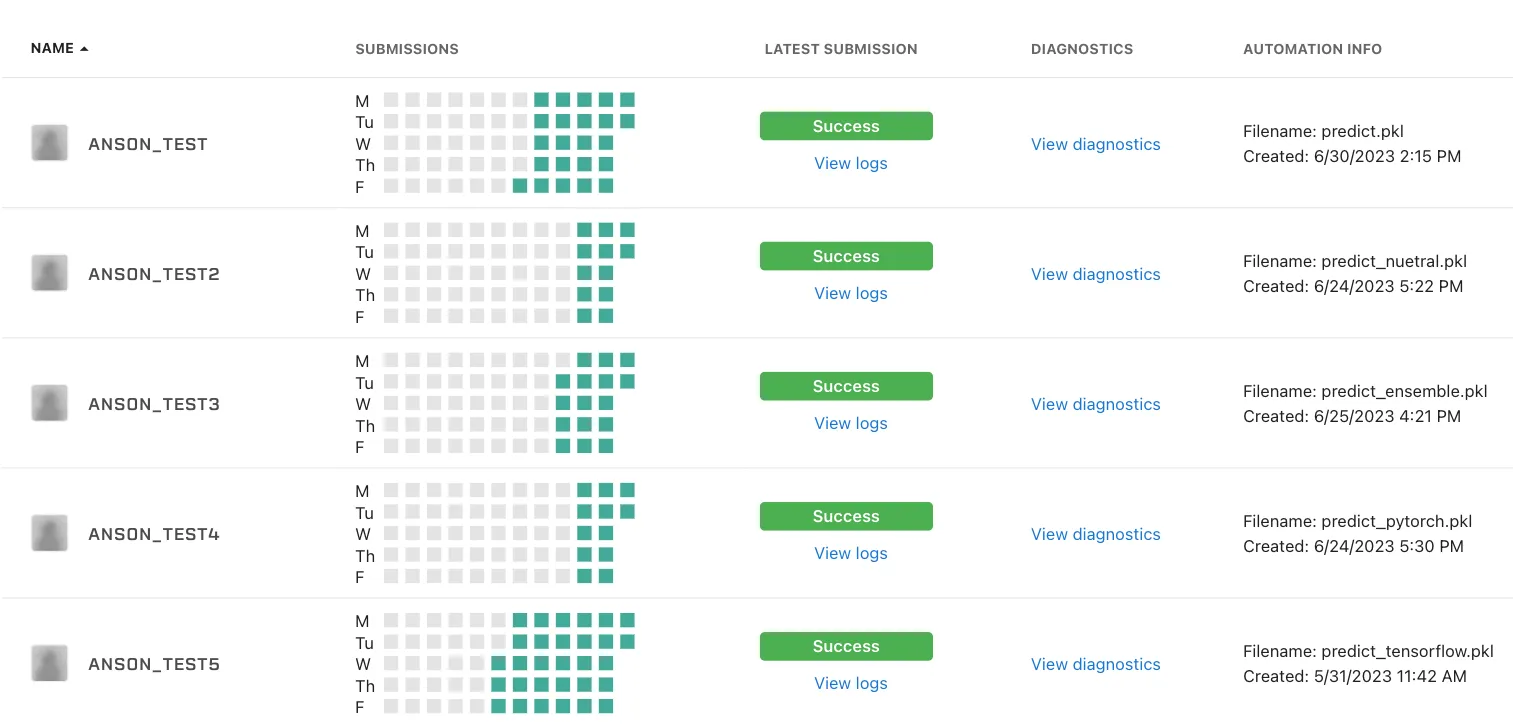Click the ANSON_TEST5 Friday row's first green square
The width and height of the screenshot is (1513, 726).
pos(498,706)
